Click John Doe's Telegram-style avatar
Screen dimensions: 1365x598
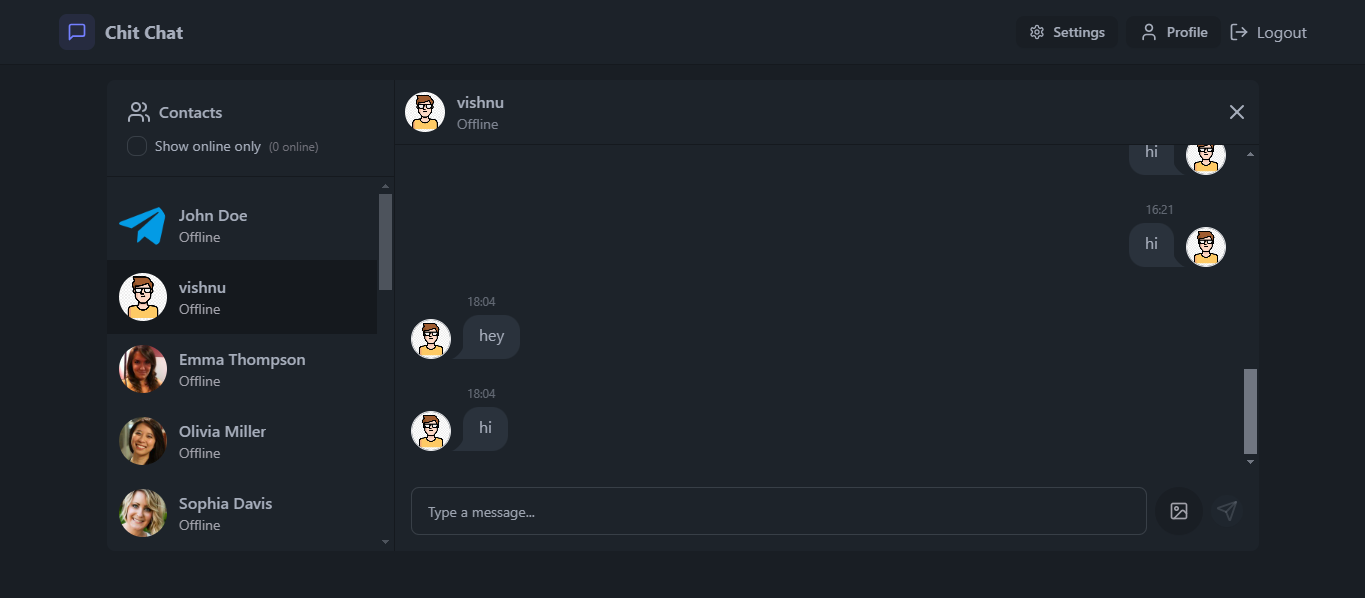[142, 226]
